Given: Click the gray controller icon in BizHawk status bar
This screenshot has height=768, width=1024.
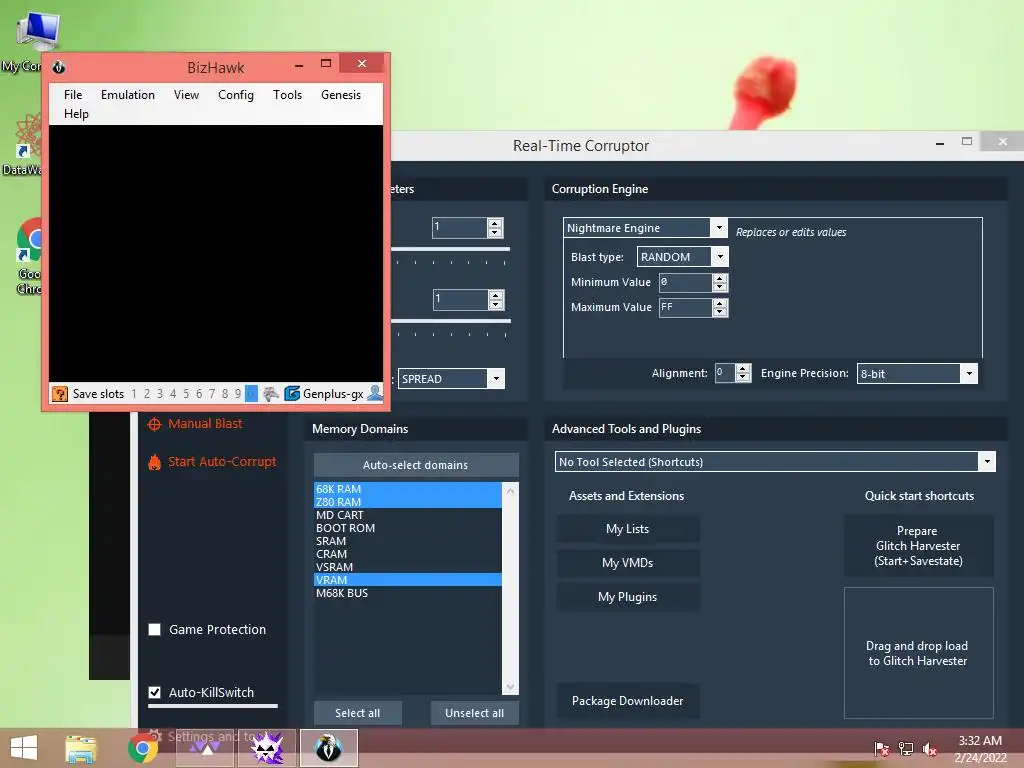Looking at the screenshot, I should tap(270, 394).
